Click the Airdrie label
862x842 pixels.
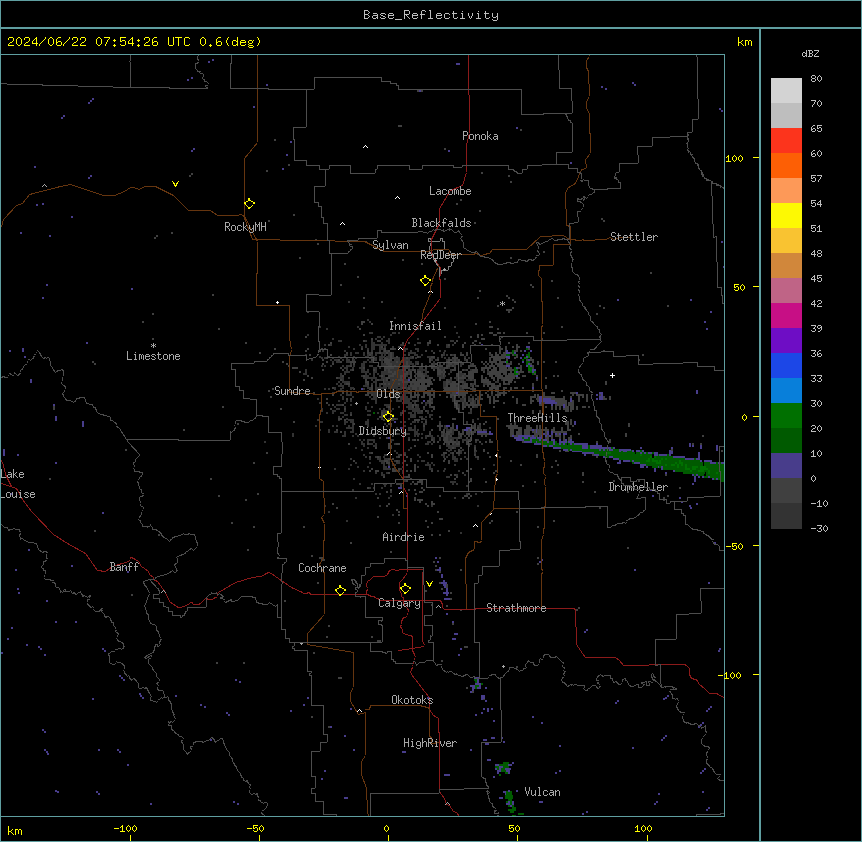404,537
